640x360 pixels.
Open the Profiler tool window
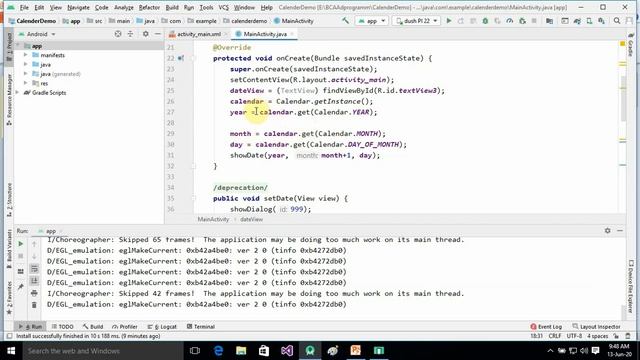[124, 327]
